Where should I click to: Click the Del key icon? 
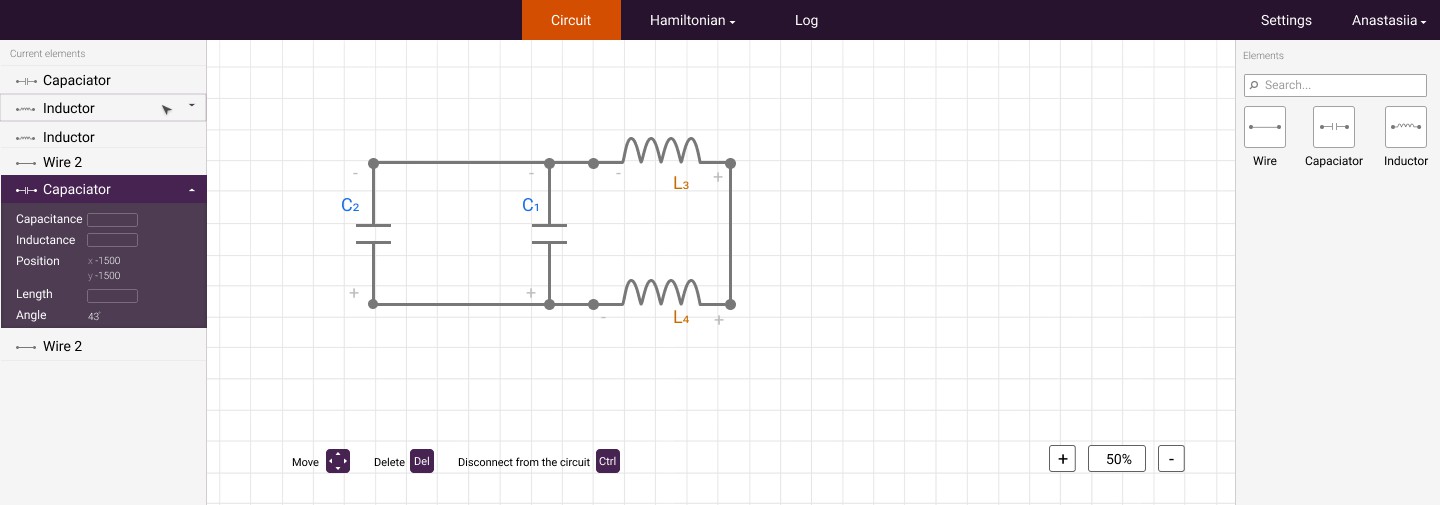coord(422,461)
